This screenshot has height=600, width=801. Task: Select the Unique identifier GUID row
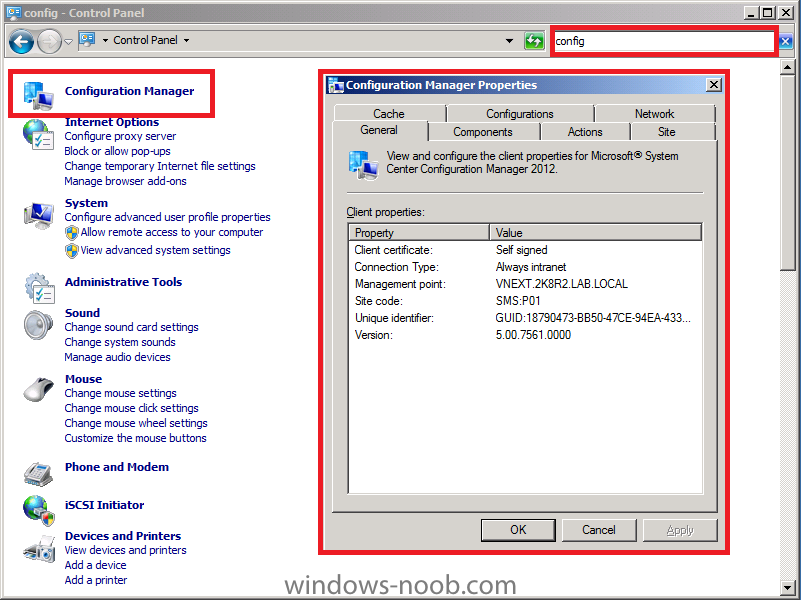pyautogui.click(x=525, y=318)
